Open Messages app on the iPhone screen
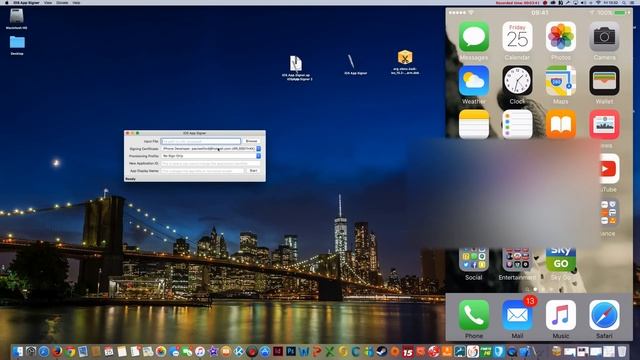This screenshot has height=360, width=640. [473, 37]
